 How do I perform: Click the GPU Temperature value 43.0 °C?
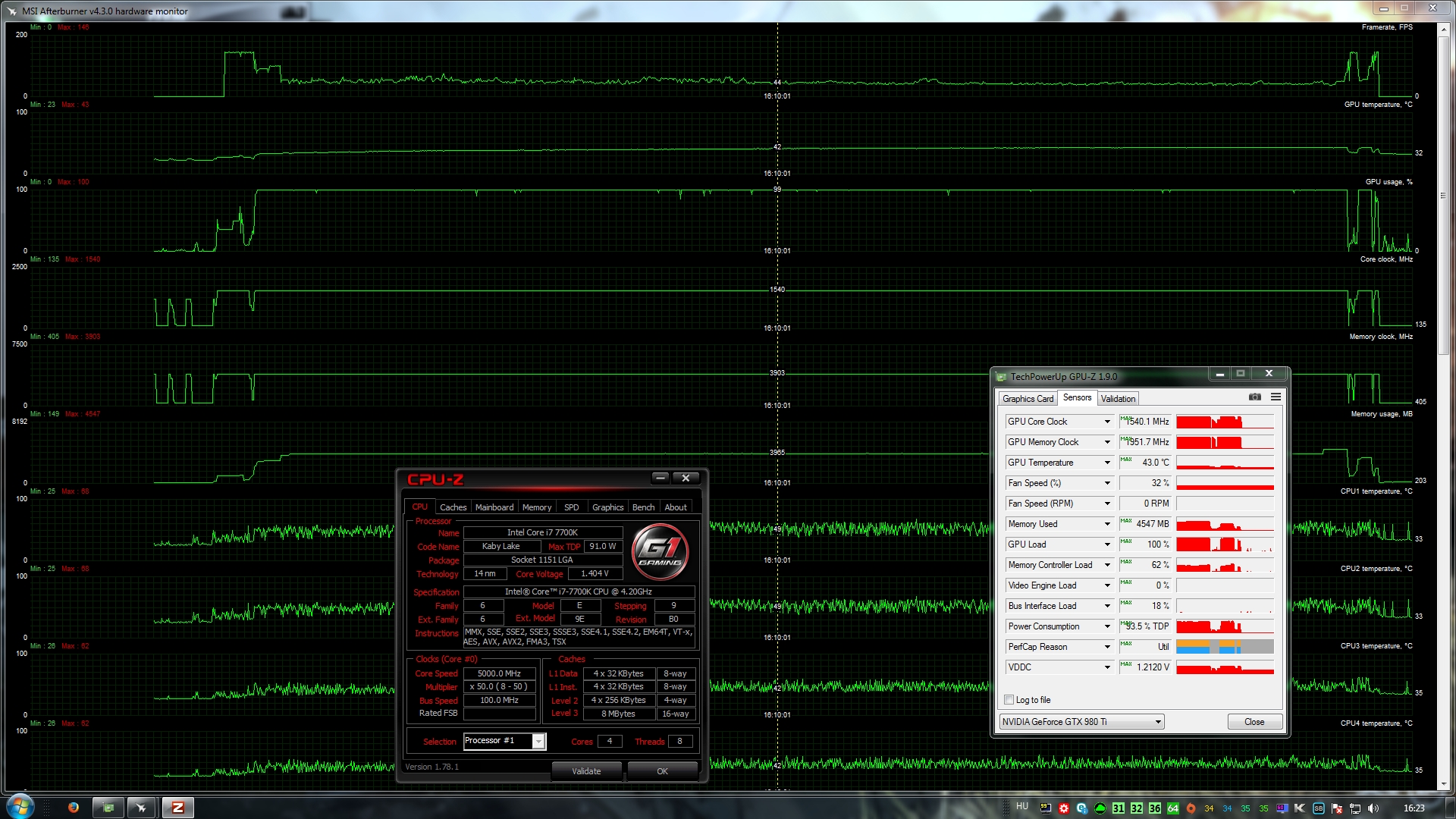pos(1145,463)
